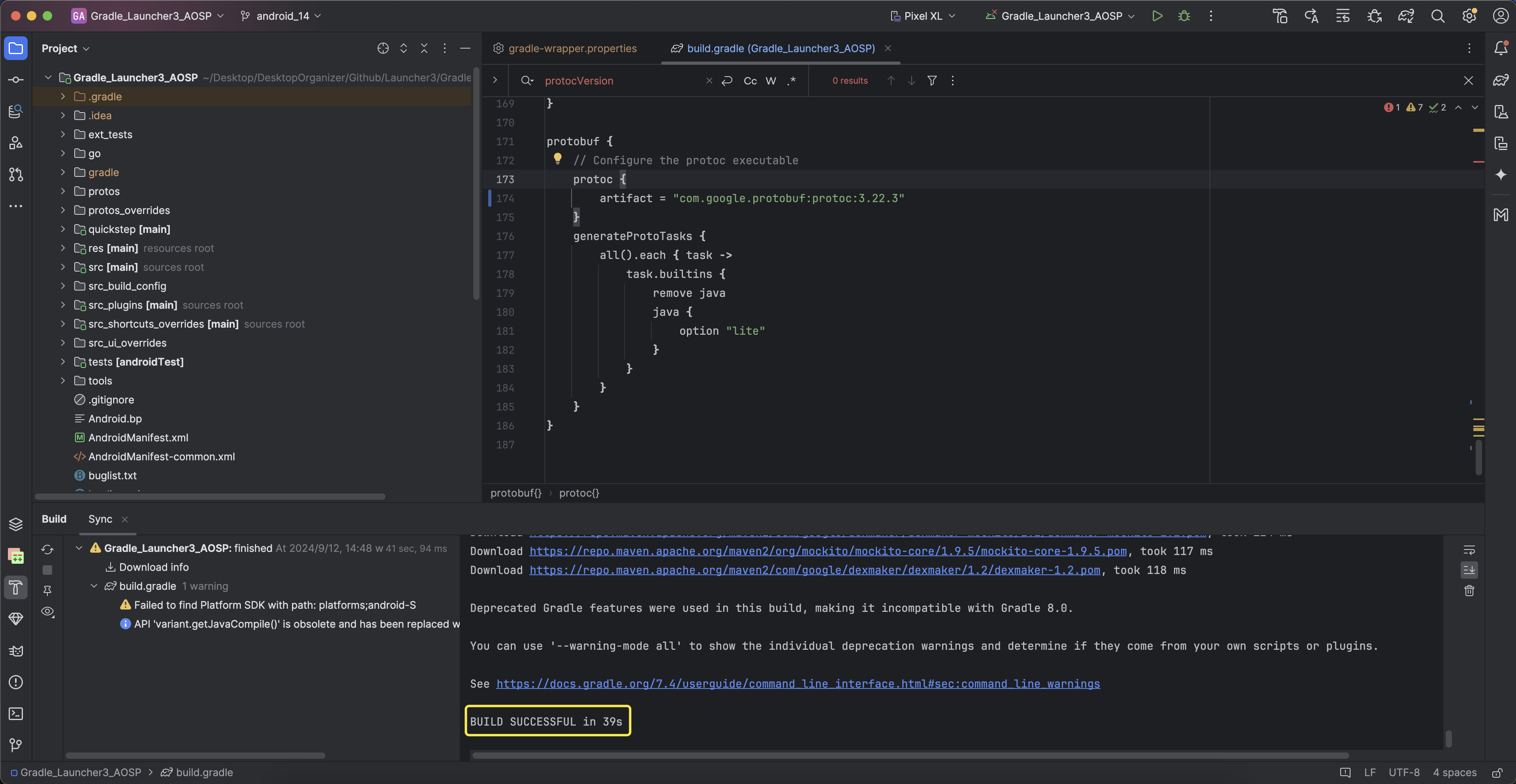Click the Debug app bug icon
Viewport: 1516px width, 784px height.
1184,16
